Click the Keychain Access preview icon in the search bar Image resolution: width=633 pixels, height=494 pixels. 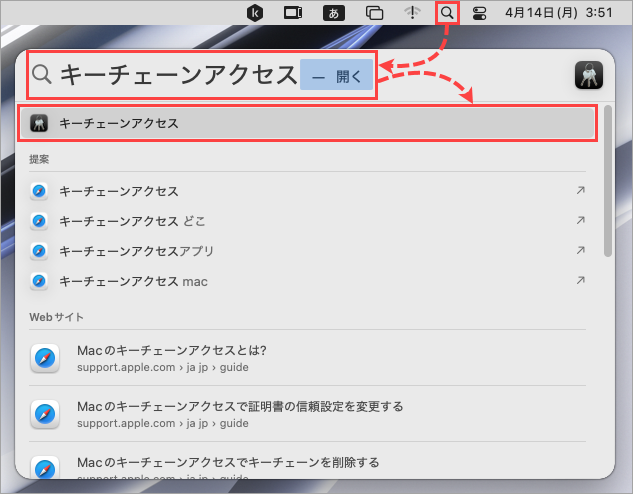point(589,75)
